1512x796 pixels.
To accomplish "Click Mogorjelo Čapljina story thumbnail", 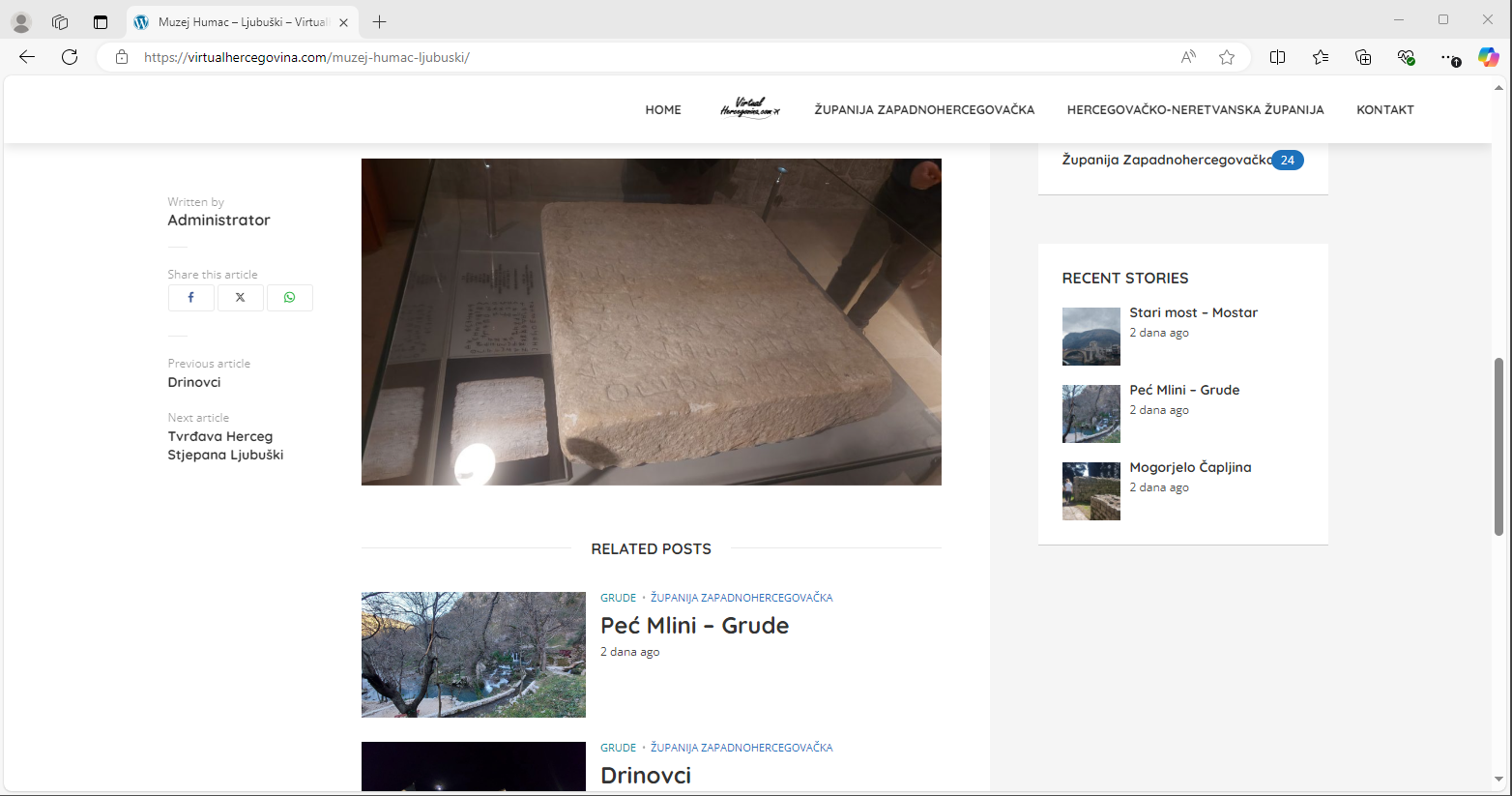I will click(1090, 491).
